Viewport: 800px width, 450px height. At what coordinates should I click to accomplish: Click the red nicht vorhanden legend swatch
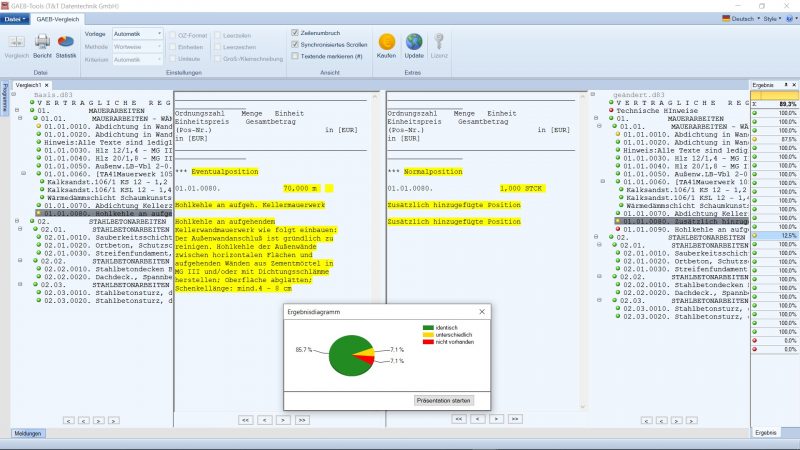click(428, 342)
